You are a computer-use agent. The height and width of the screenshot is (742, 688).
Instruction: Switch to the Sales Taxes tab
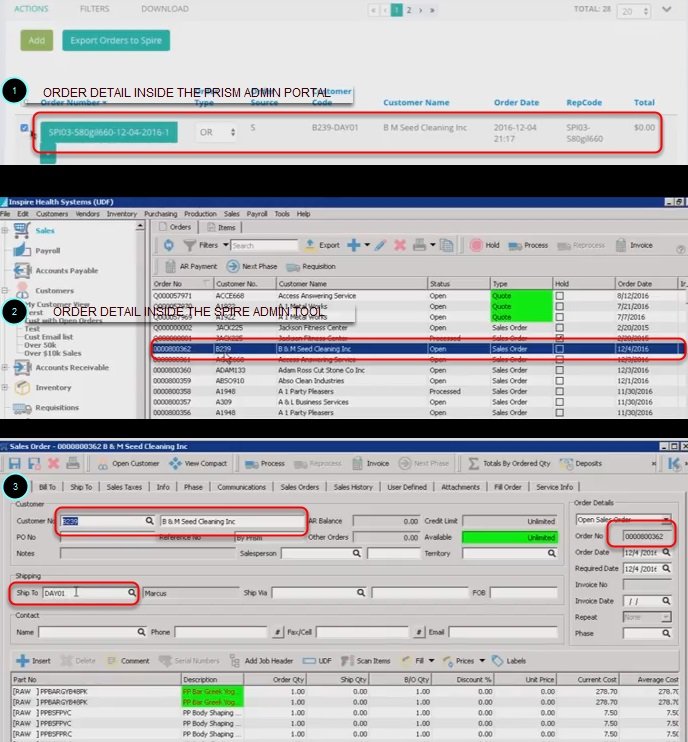click(124, 487)
